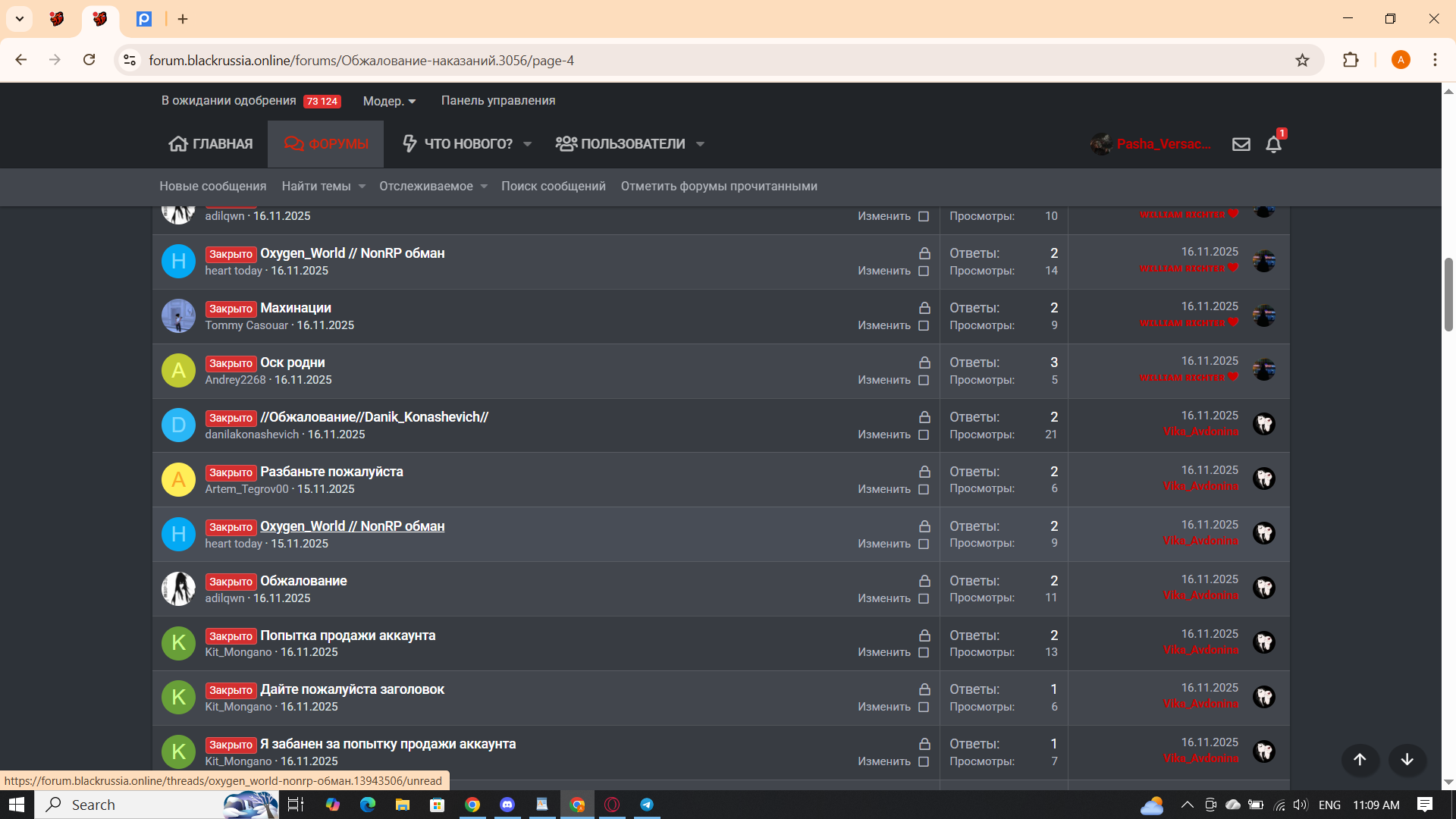Bookmark the page with the star icon

click(x=1302, y=60)
